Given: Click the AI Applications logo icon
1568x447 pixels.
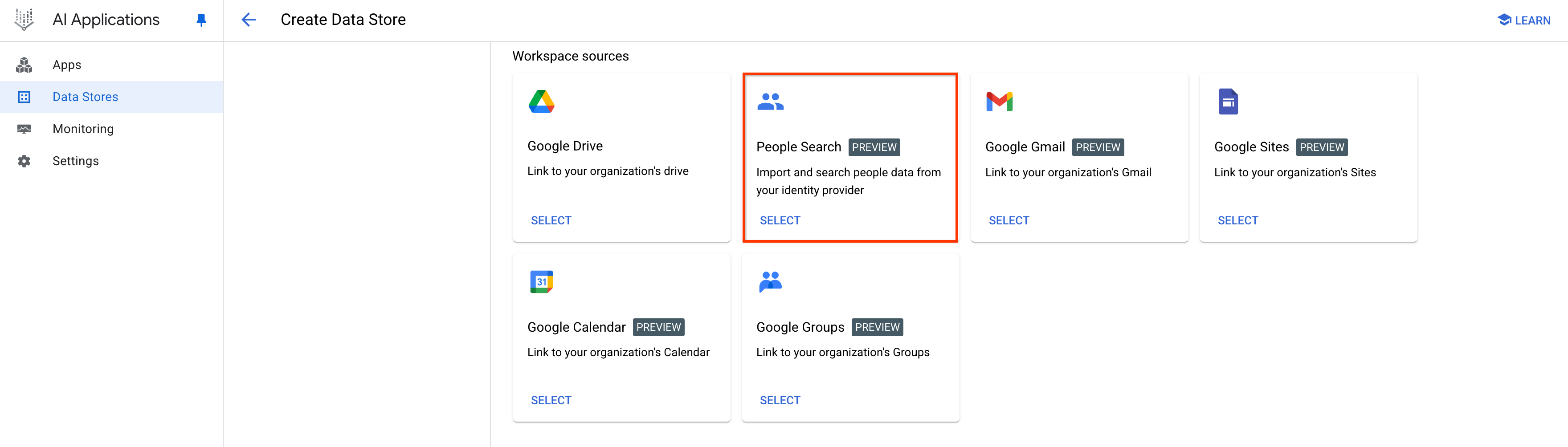Looking at the screenshot, I should [x=24, y=20].
